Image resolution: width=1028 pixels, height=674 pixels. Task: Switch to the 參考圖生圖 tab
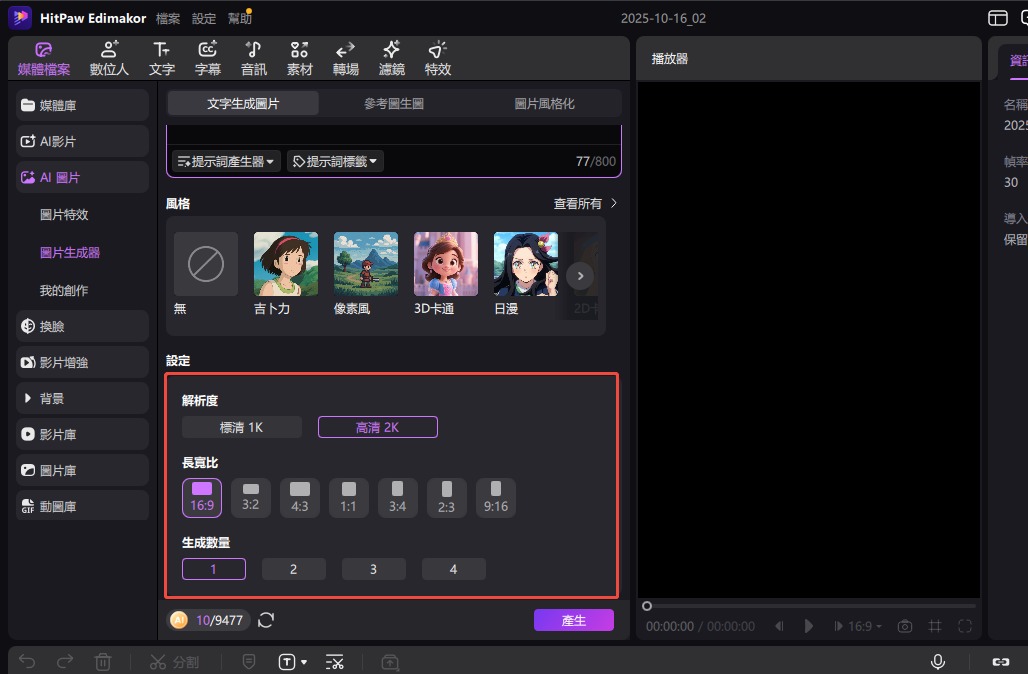point(394,103)
